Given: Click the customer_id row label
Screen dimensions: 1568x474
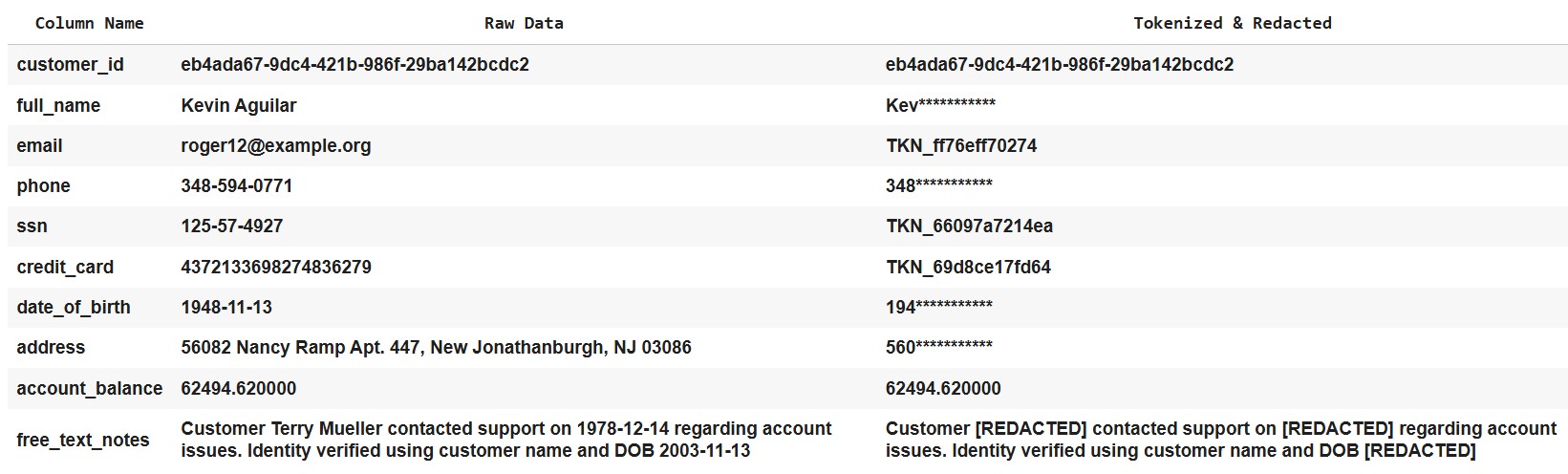Looking at the screenshot, I should [70, 65].
